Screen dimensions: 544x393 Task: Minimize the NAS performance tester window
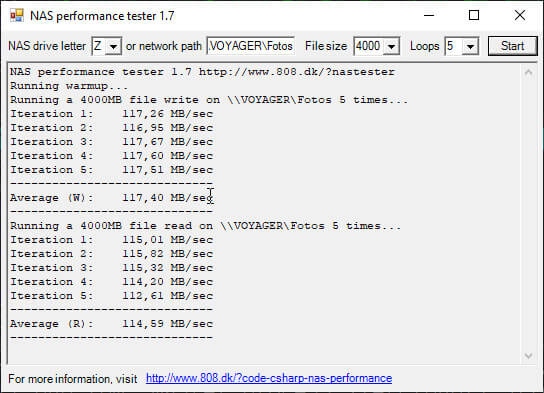(x=429, y=16)
